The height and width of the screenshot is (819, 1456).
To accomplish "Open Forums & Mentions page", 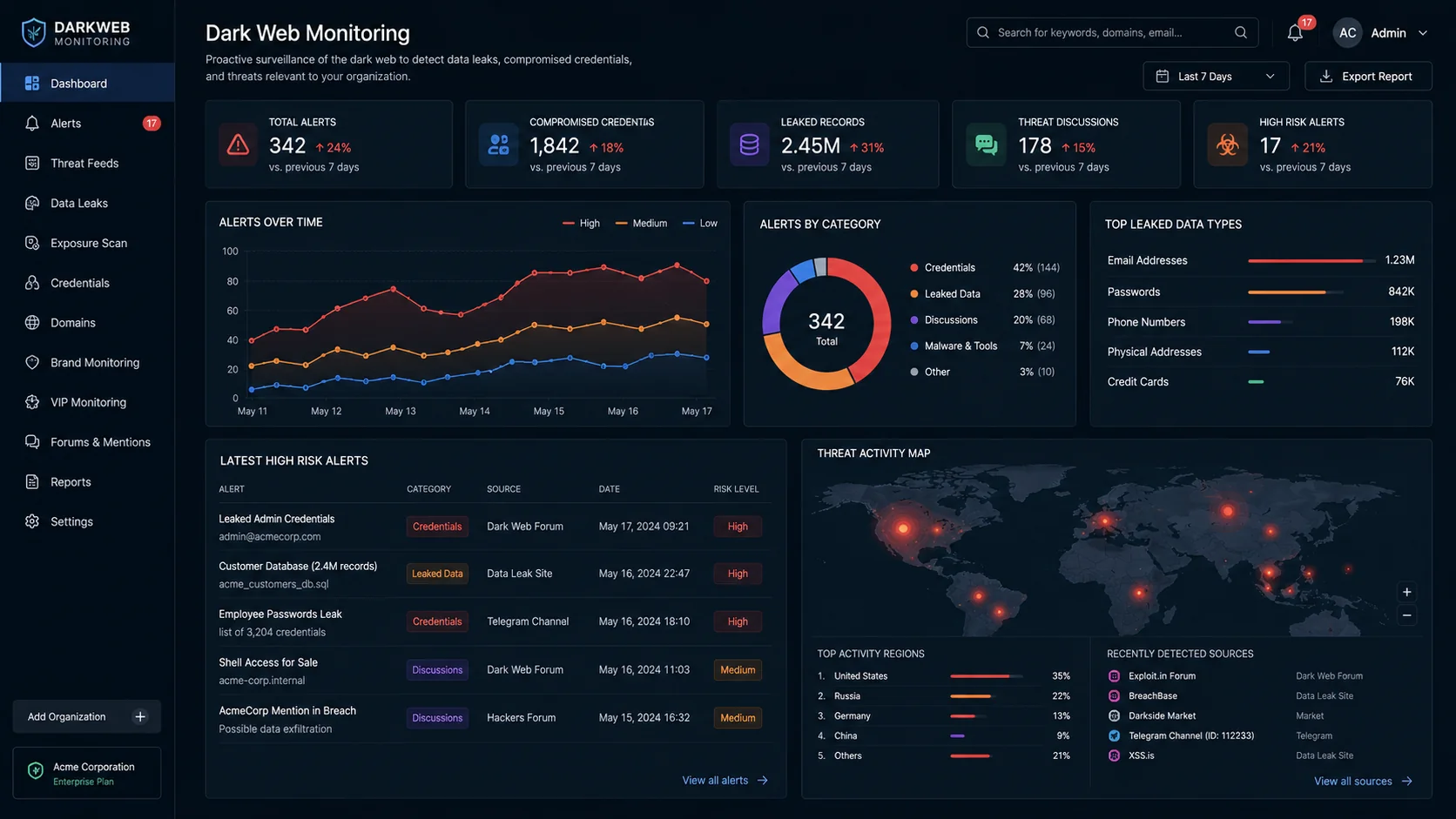I will (87, 443).
